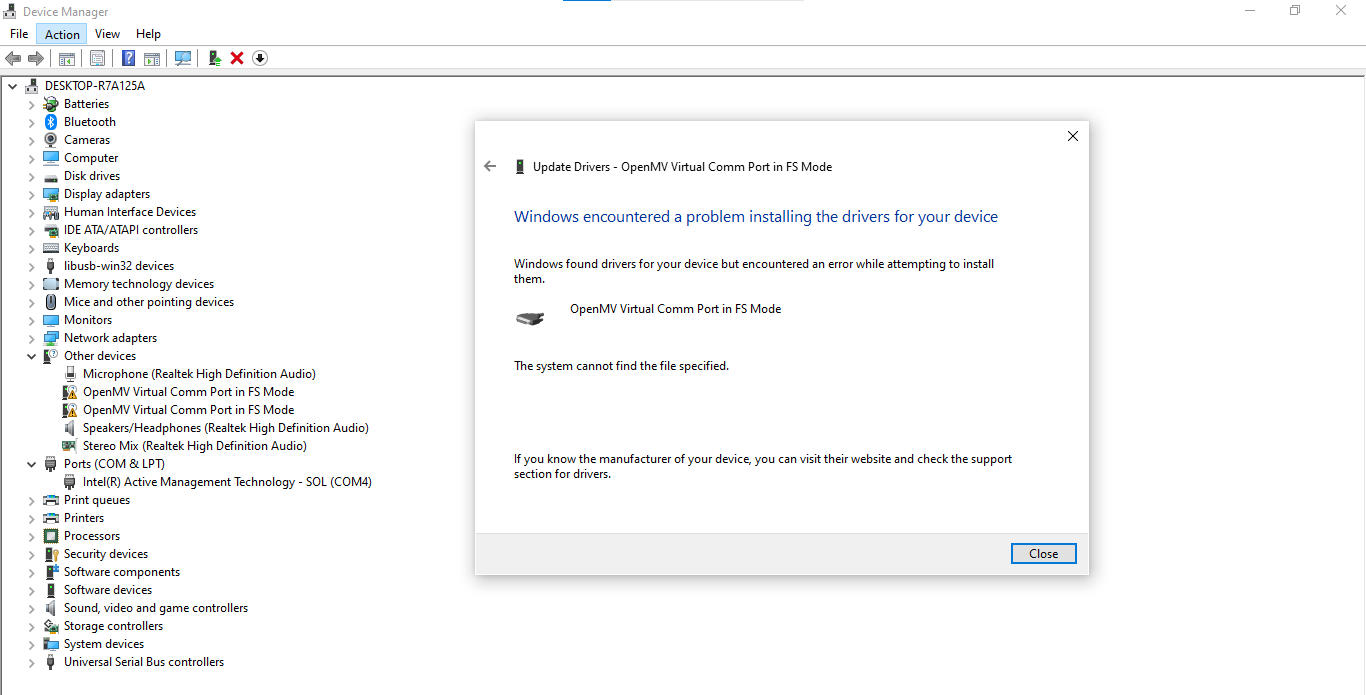Click the Display adapters category icon
This screenshot has height=695, width=1366.
pos(51,194)
